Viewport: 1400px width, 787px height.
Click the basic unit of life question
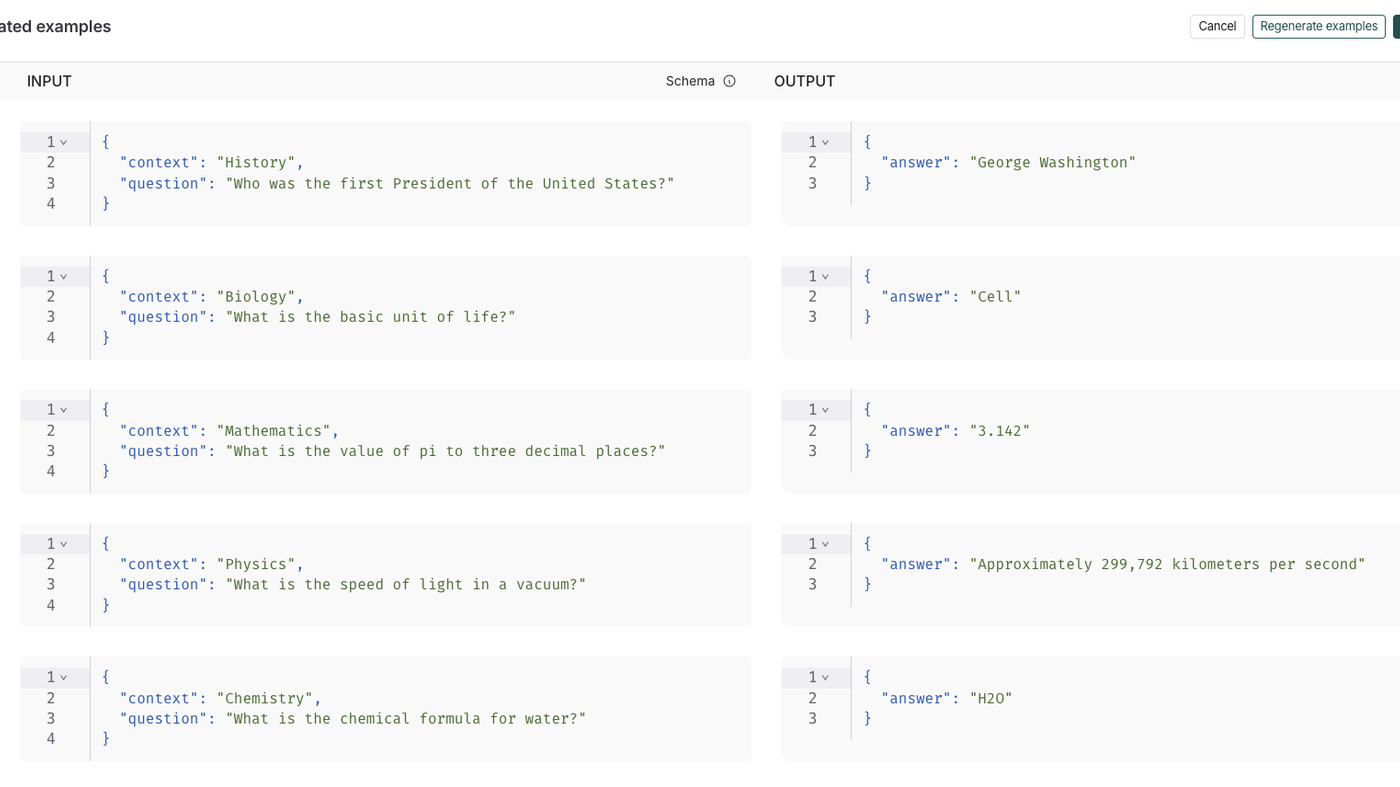coord(318,317)
